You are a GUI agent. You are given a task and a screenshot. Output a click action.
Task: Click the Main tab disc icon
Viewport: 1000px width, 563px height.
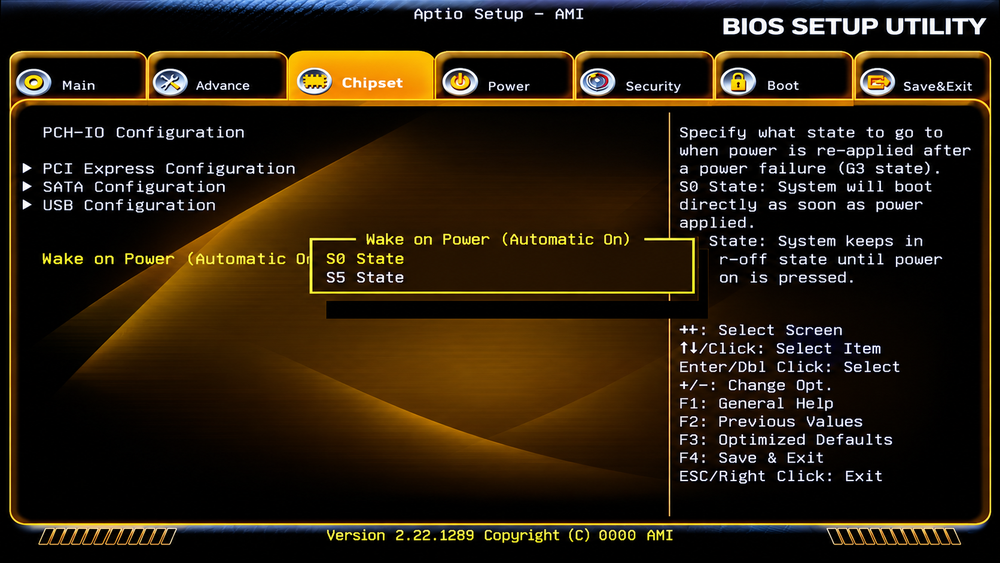click(34, 82)
